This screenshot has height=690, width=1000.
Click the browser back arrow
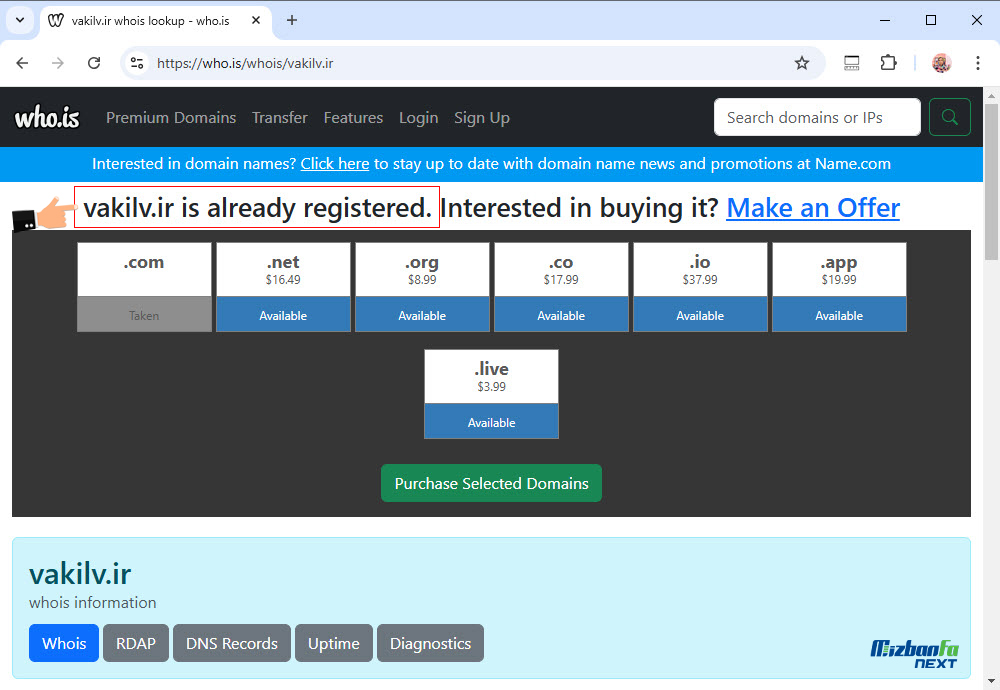[x=22, y=63]
